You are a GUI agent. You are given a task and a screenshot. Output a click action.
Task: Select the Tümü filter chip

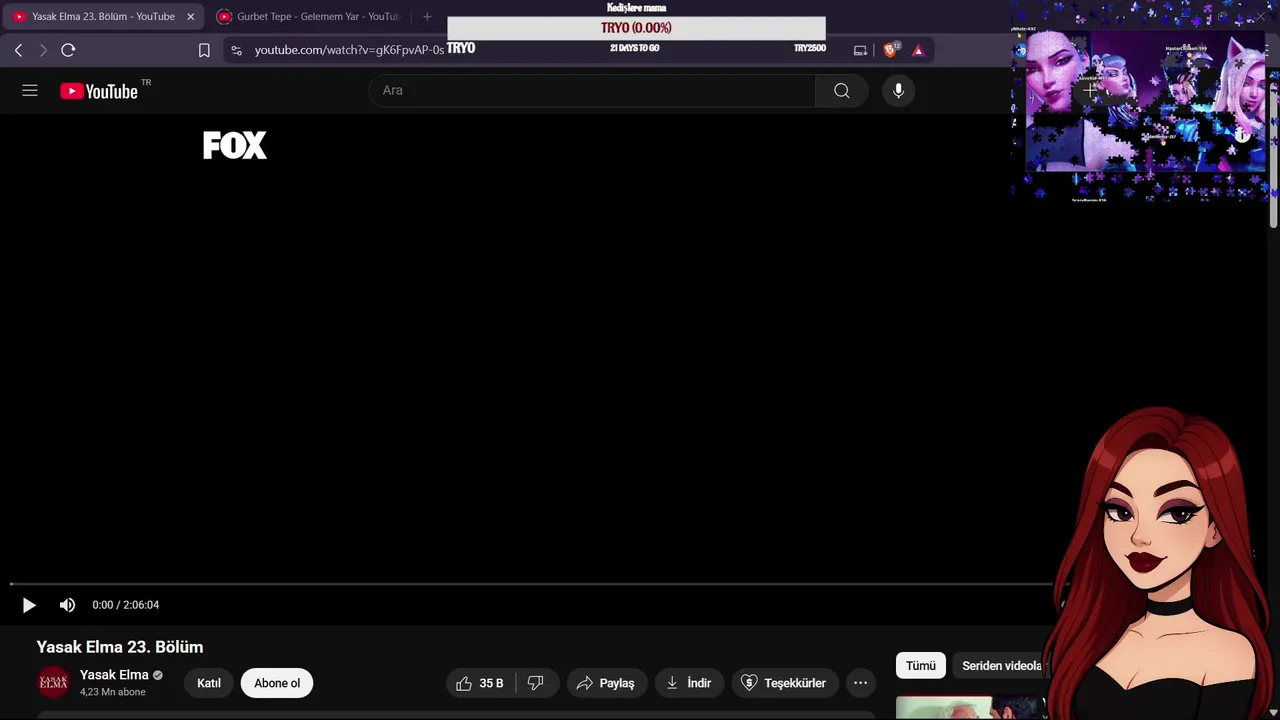click(x=921, y=666)
